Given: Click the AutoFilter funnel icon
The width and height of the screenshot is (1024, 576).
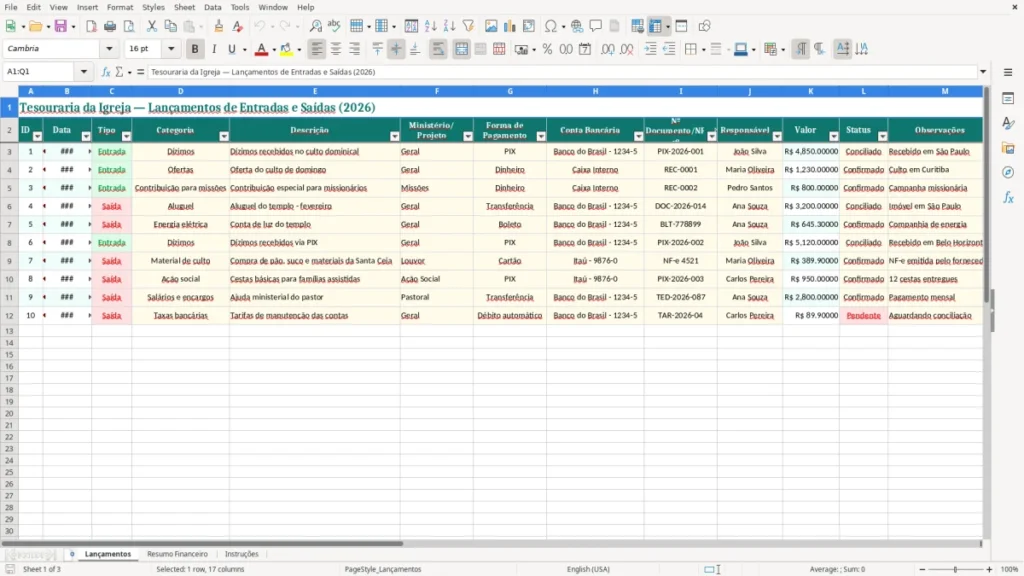Looking at the screenshot, I should point(468,26).
